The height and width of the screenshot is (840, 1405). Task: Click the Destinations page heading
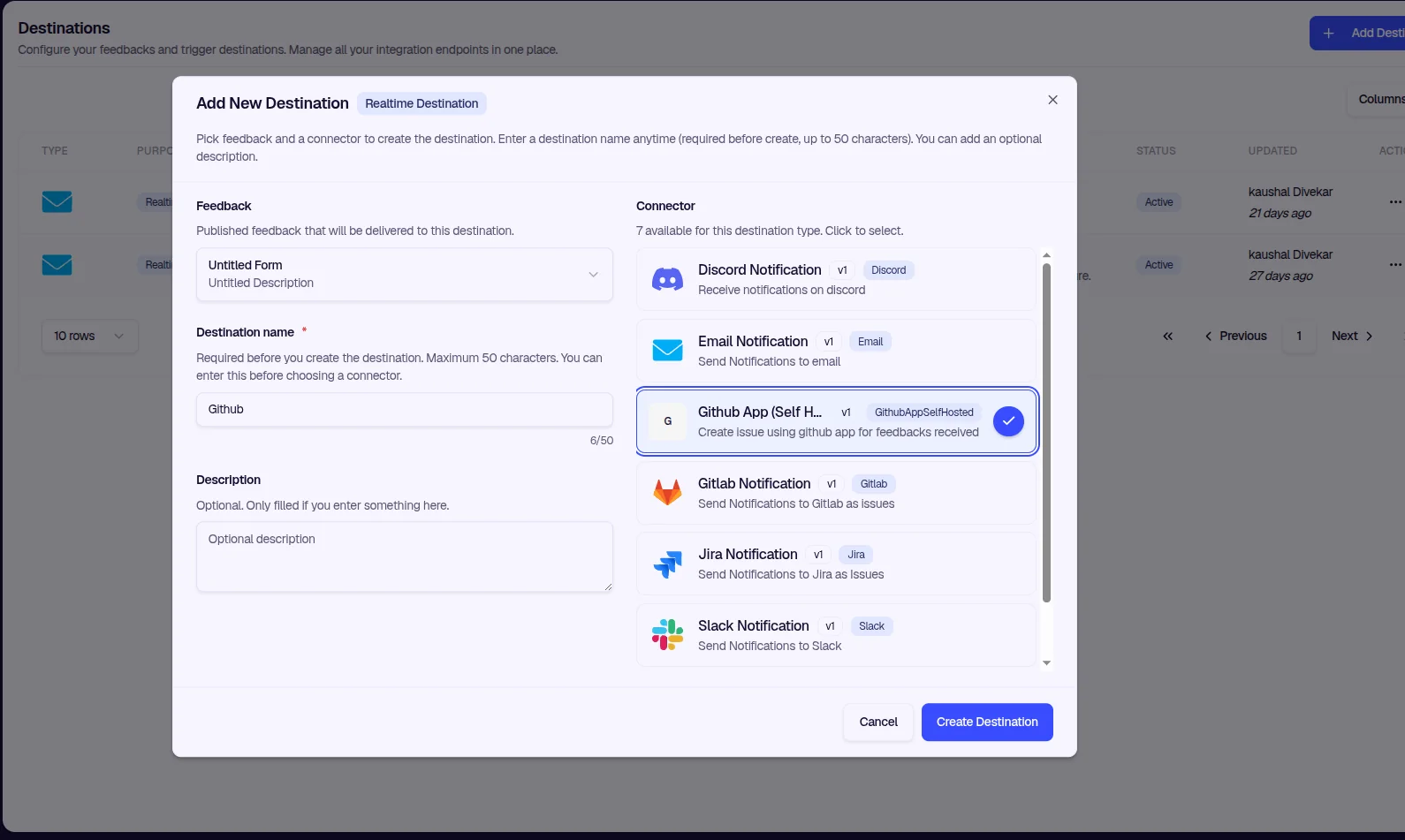(x=65, y=28)
